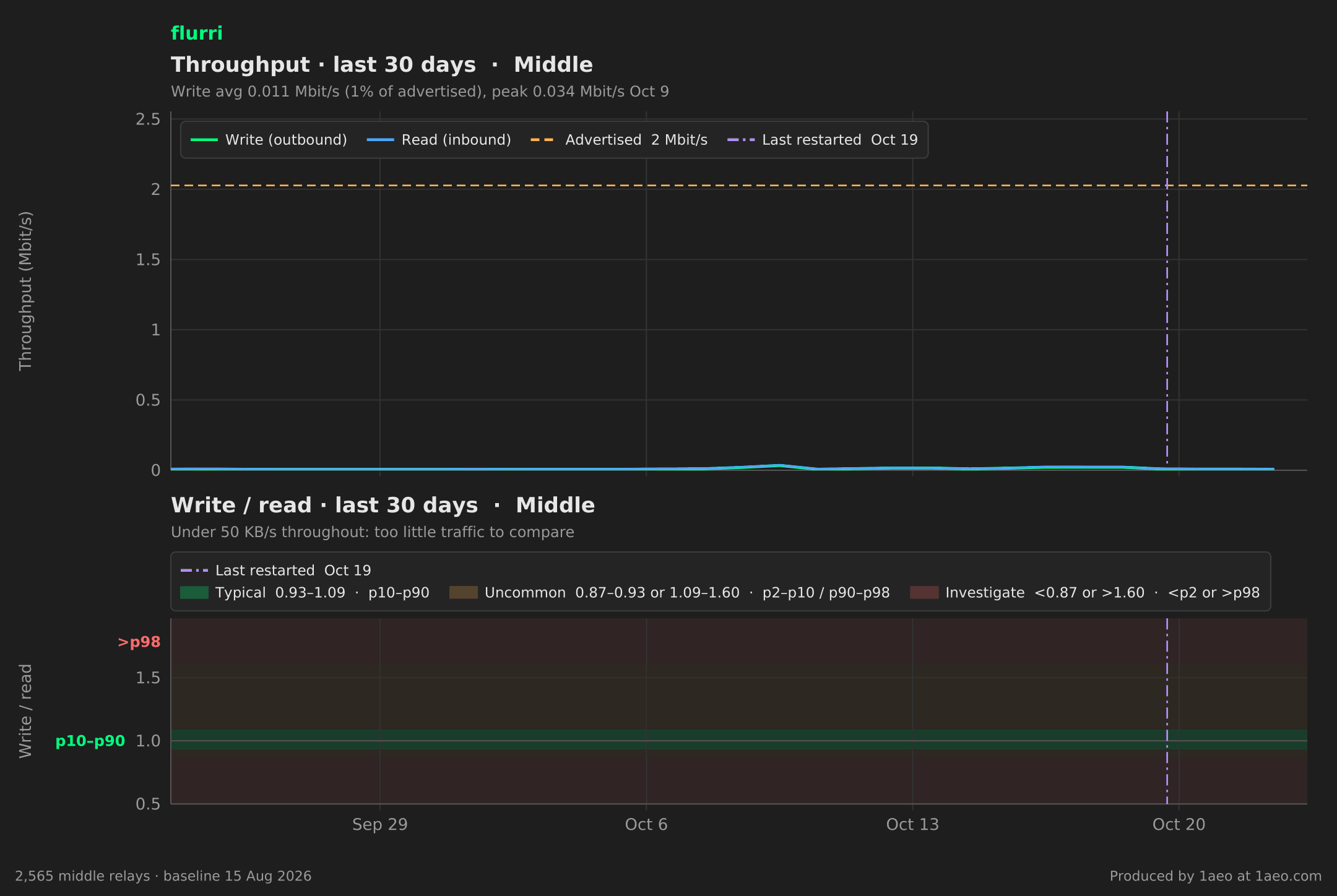The height and width of the screenshot is (896, 1337).
Task: Open the 'Produced by 1aeo at 1aeo.com' link
Action: point(1216,876)
